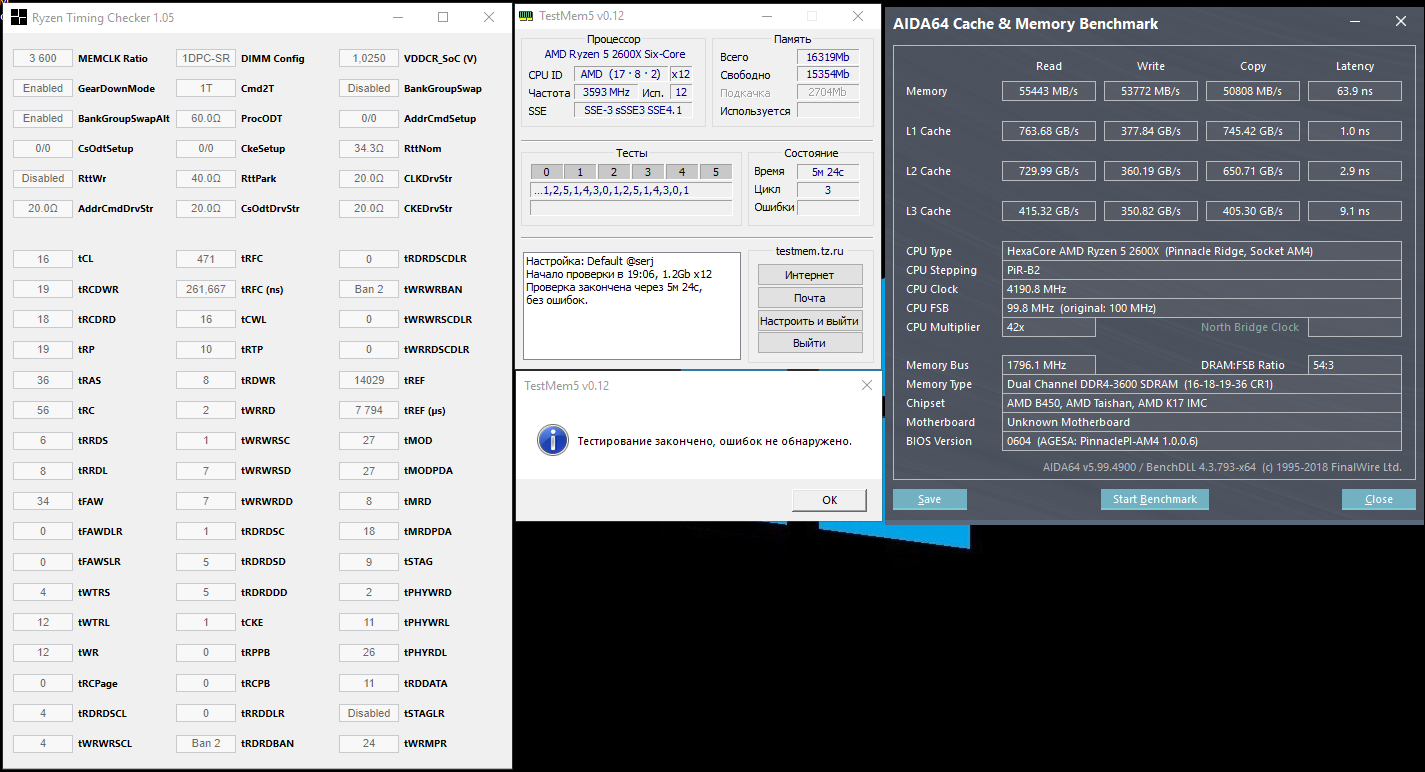Image resolution: width=1425 pixels, height=772 pixels.
Task: Click the Close button in AIDA64
Action: point(1378,499)
